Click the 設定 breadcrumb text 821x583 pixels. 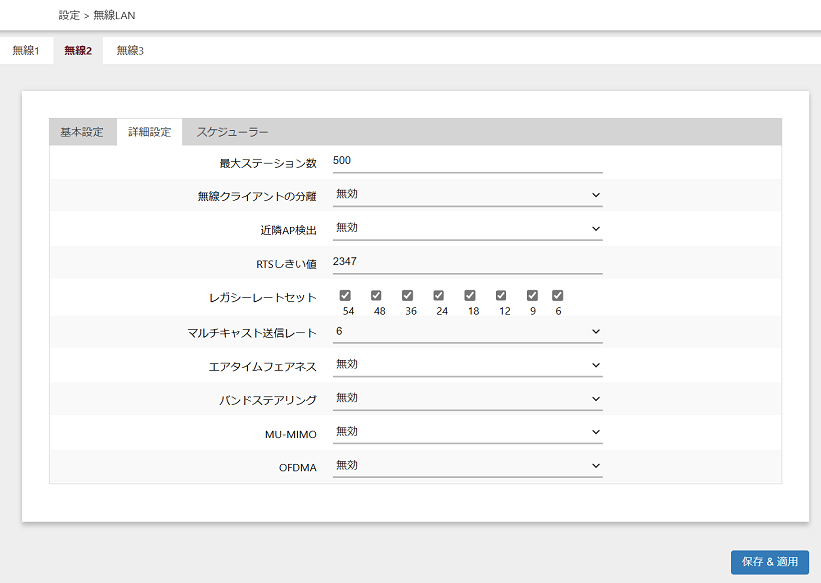coord(69,16)
